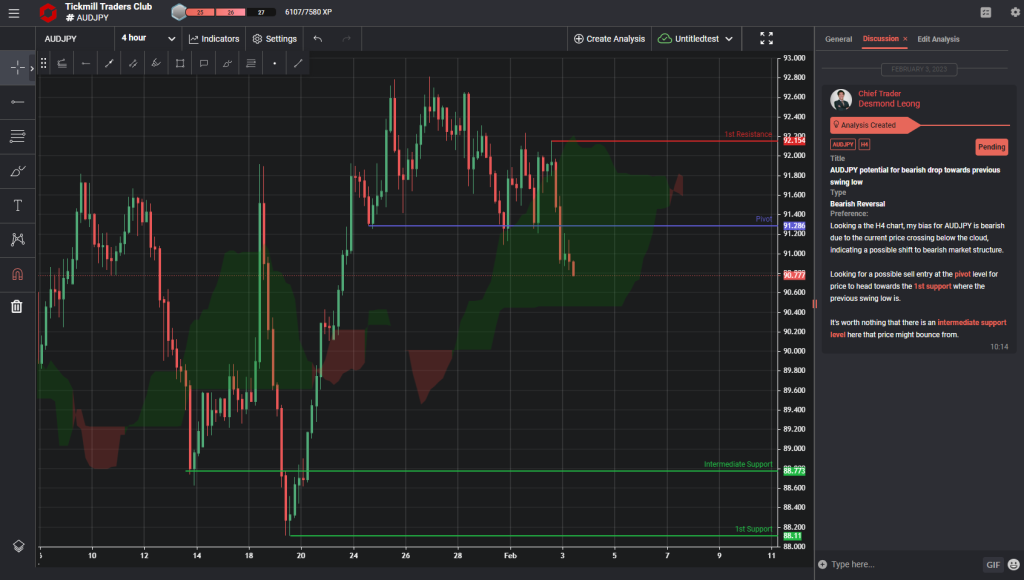
Task: Click the Pending status label
Action: click(x=991, y=146)
